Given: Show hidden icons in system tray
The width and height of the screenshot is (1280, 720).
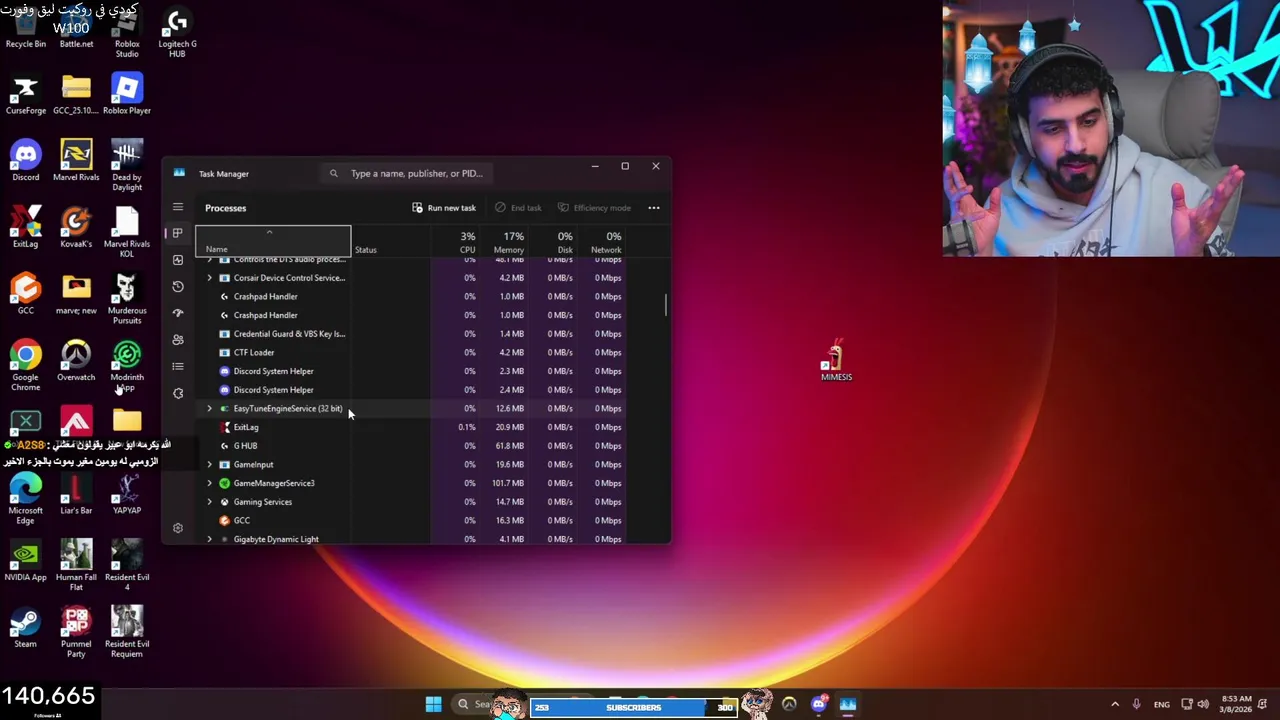Looking at the screenshot, I should (1115, 705).
